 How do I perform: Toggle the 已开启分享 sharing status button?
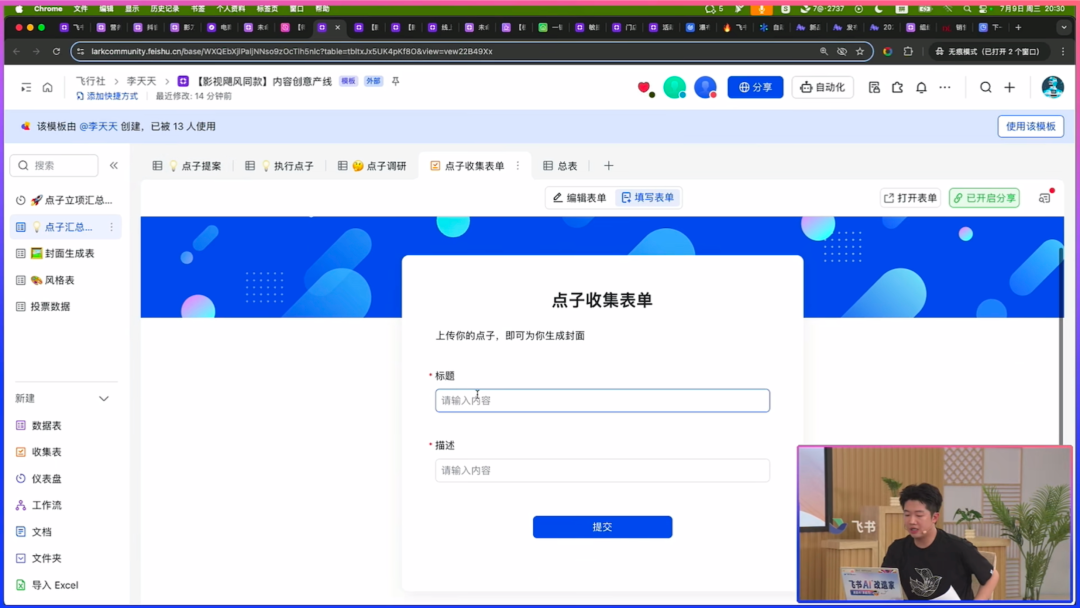point(984,198)
